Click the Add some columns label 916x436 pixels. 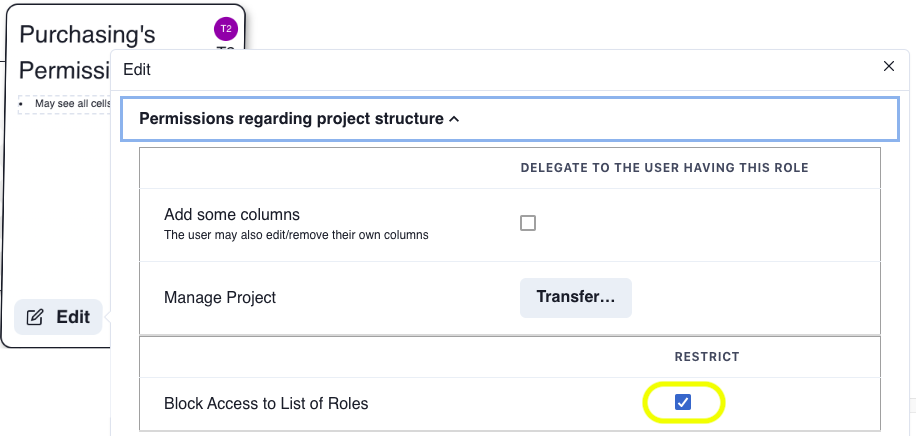pyautogui.click(x=232, y=214)
